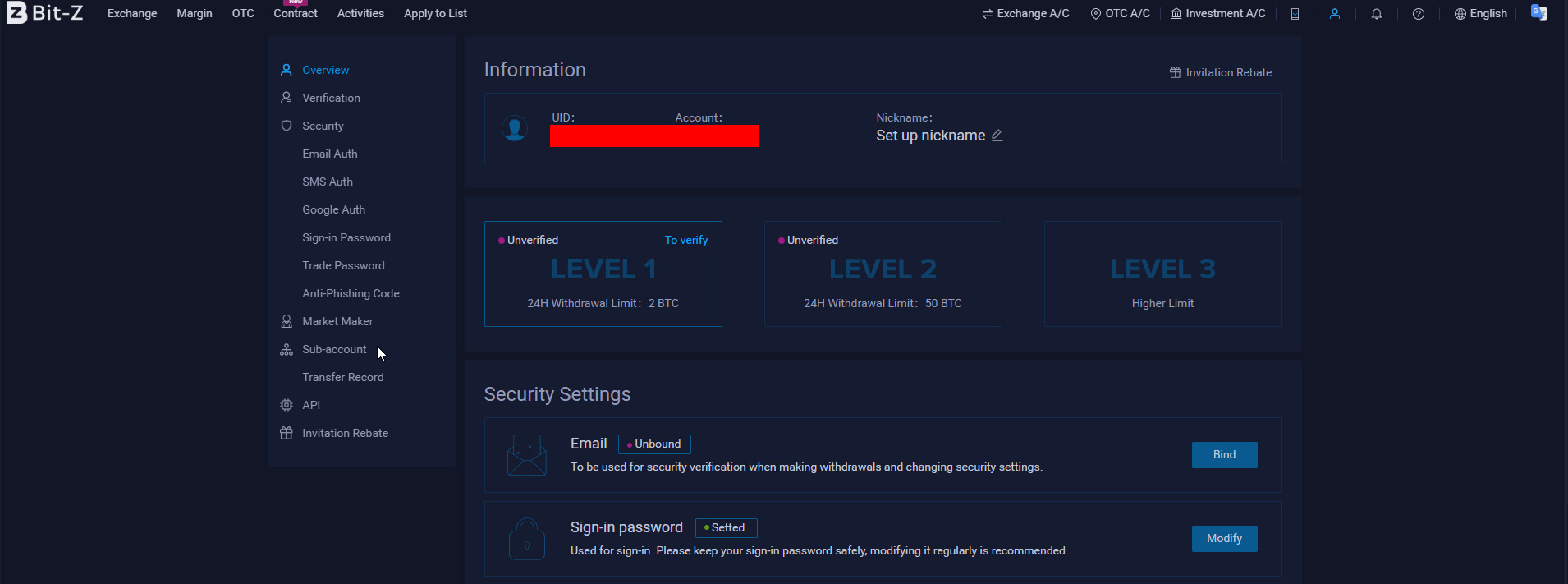Open Email Auth settings
Screen dimensions: 1568x584
[330, 154]
